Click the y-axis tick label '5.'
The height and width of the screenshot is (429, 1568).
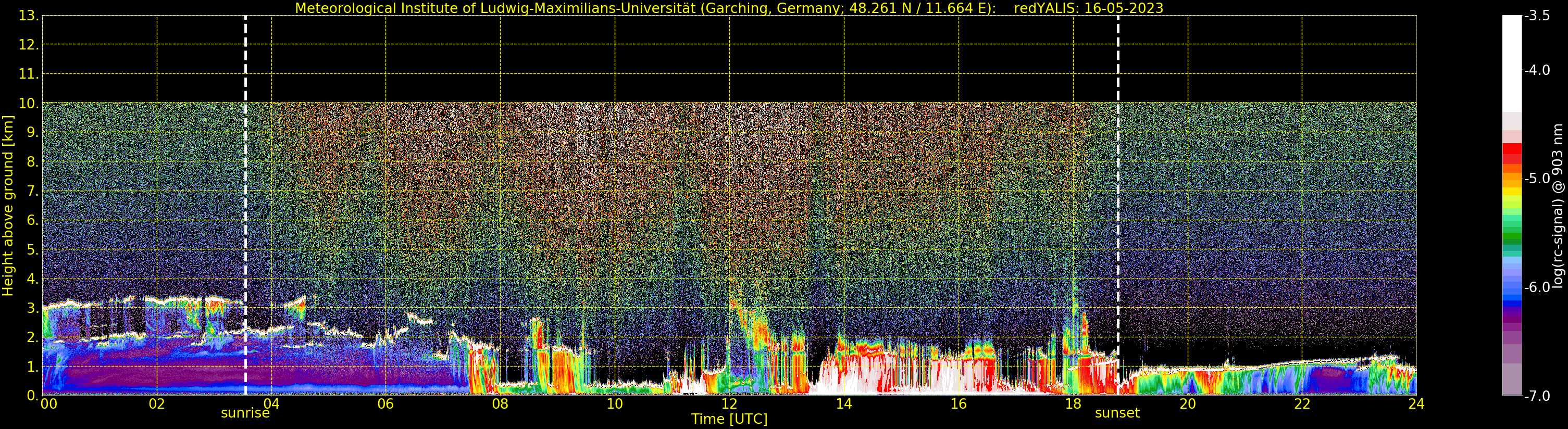point(32,249)
